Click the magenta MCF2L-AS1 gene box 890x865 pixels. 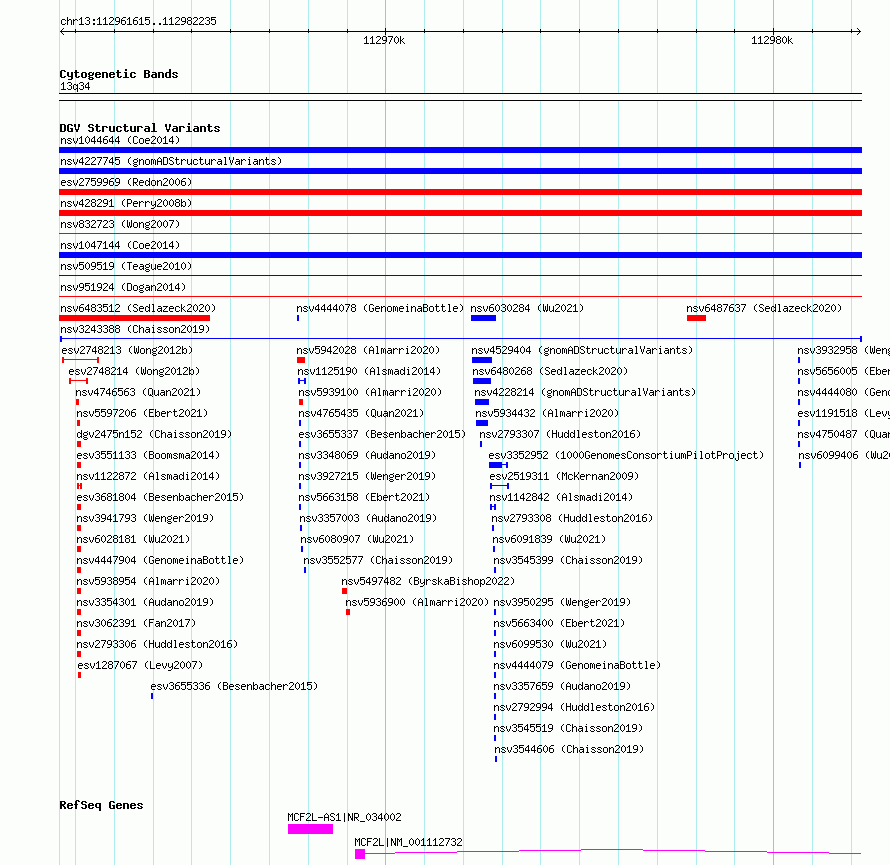(x=310, y=829)
